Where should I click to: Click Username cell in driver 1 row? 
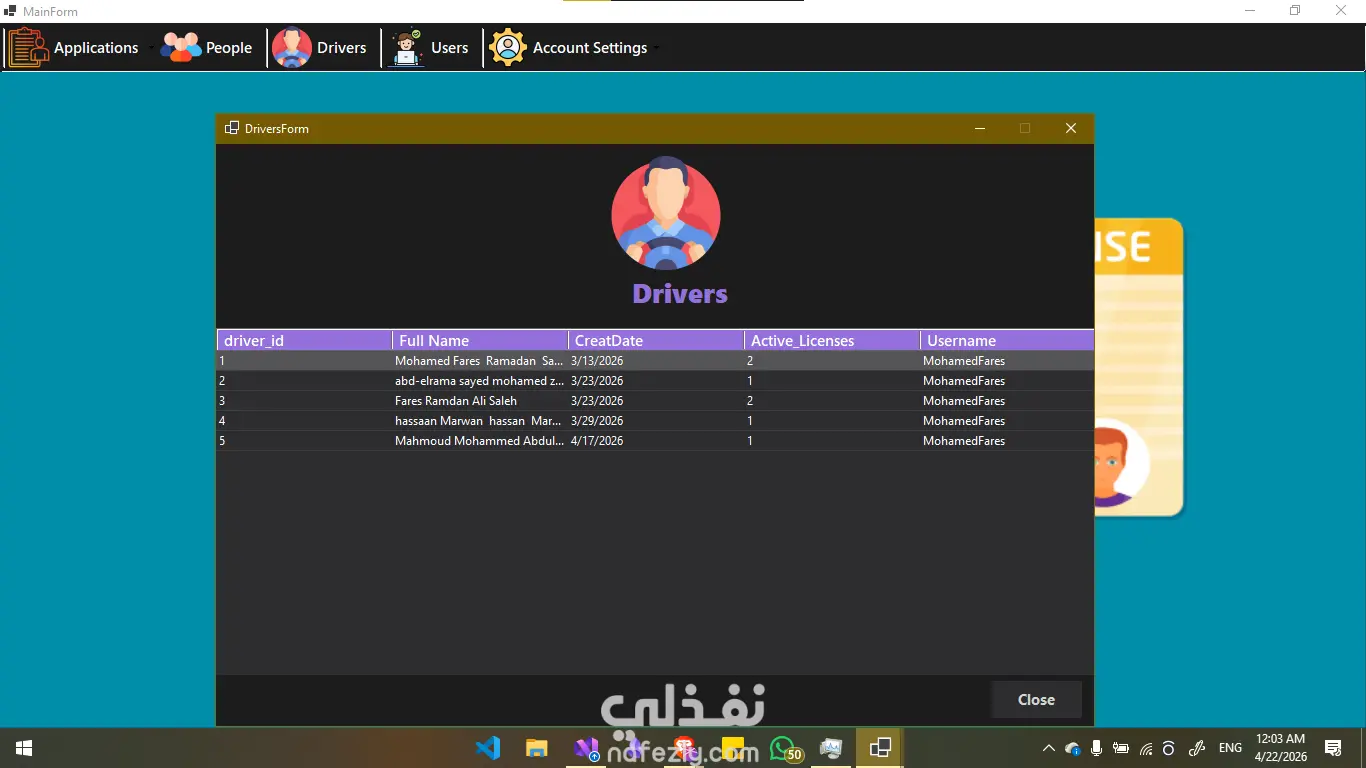pyautogui.click(x=1007, y=361)
